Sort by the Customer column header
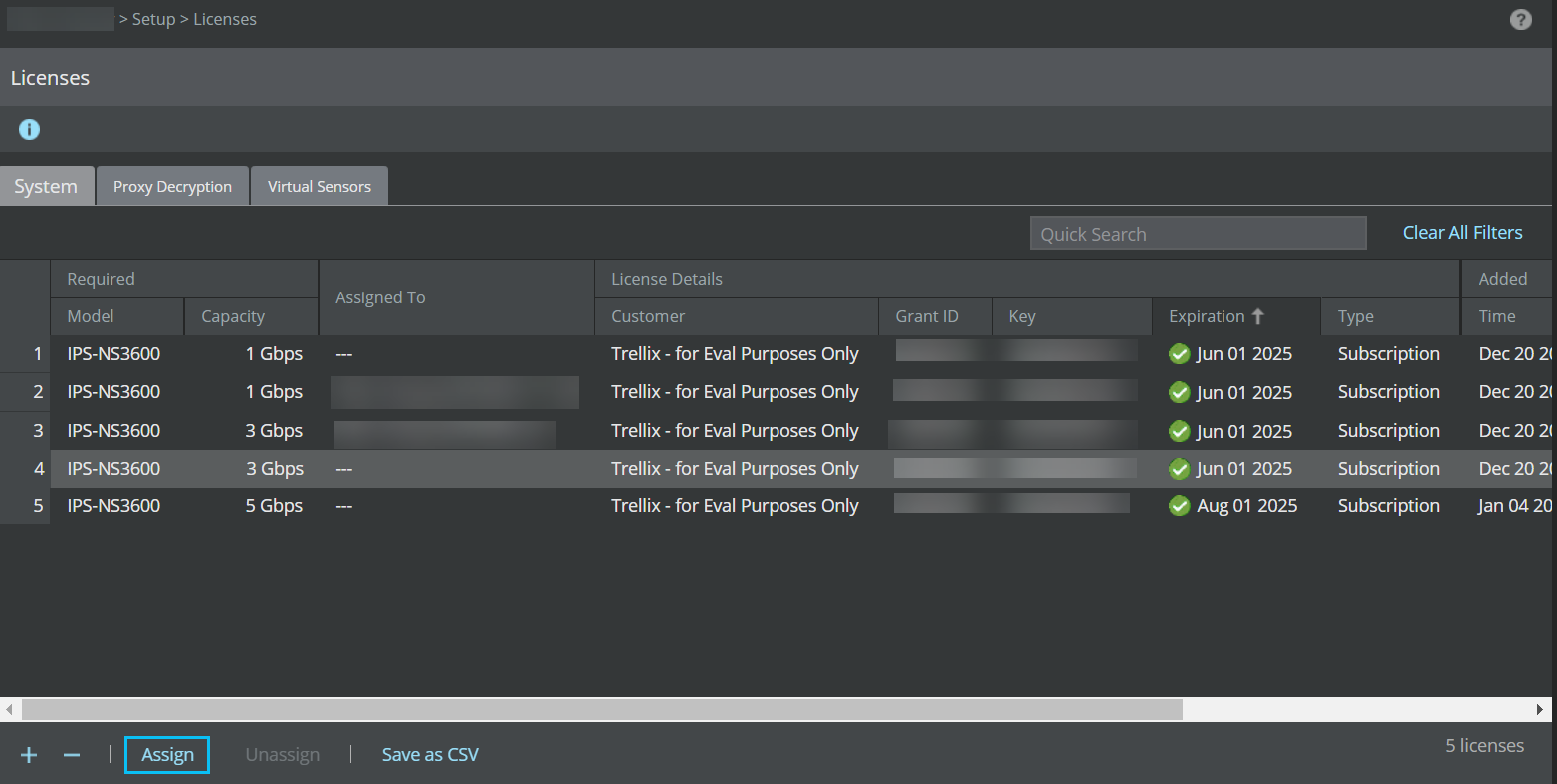Image resolution: width=1557 pixels, height=784 pixels. click(737, 316)
